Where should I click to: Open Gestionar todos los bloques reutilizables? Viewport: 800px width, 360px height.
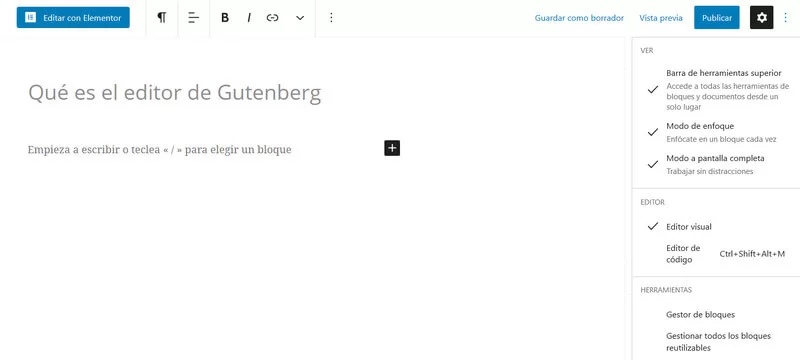tap(716, 342)
